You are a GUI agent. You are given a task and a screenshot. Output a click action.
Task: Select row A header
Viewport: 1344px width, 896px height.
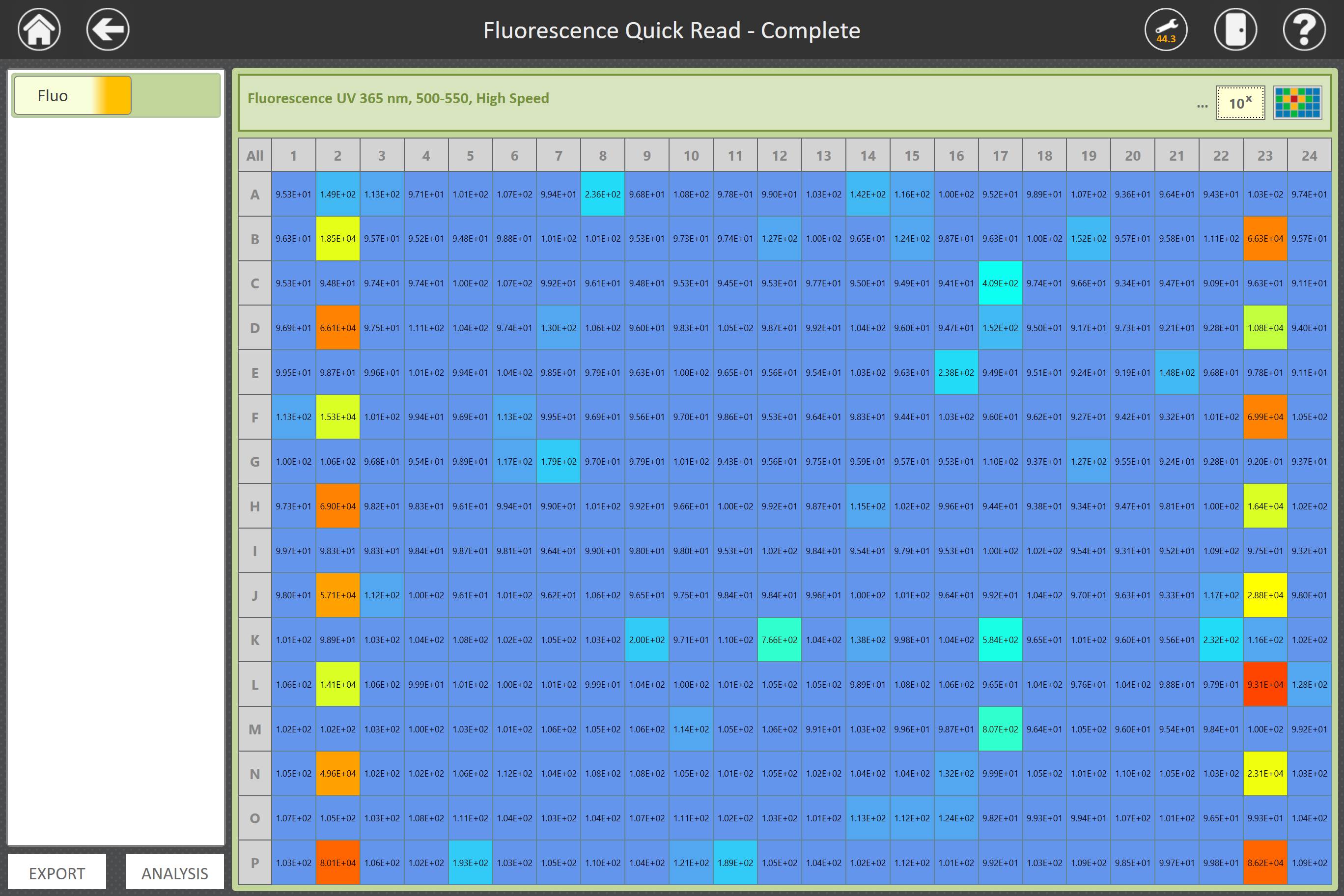[x=254, y=195]
